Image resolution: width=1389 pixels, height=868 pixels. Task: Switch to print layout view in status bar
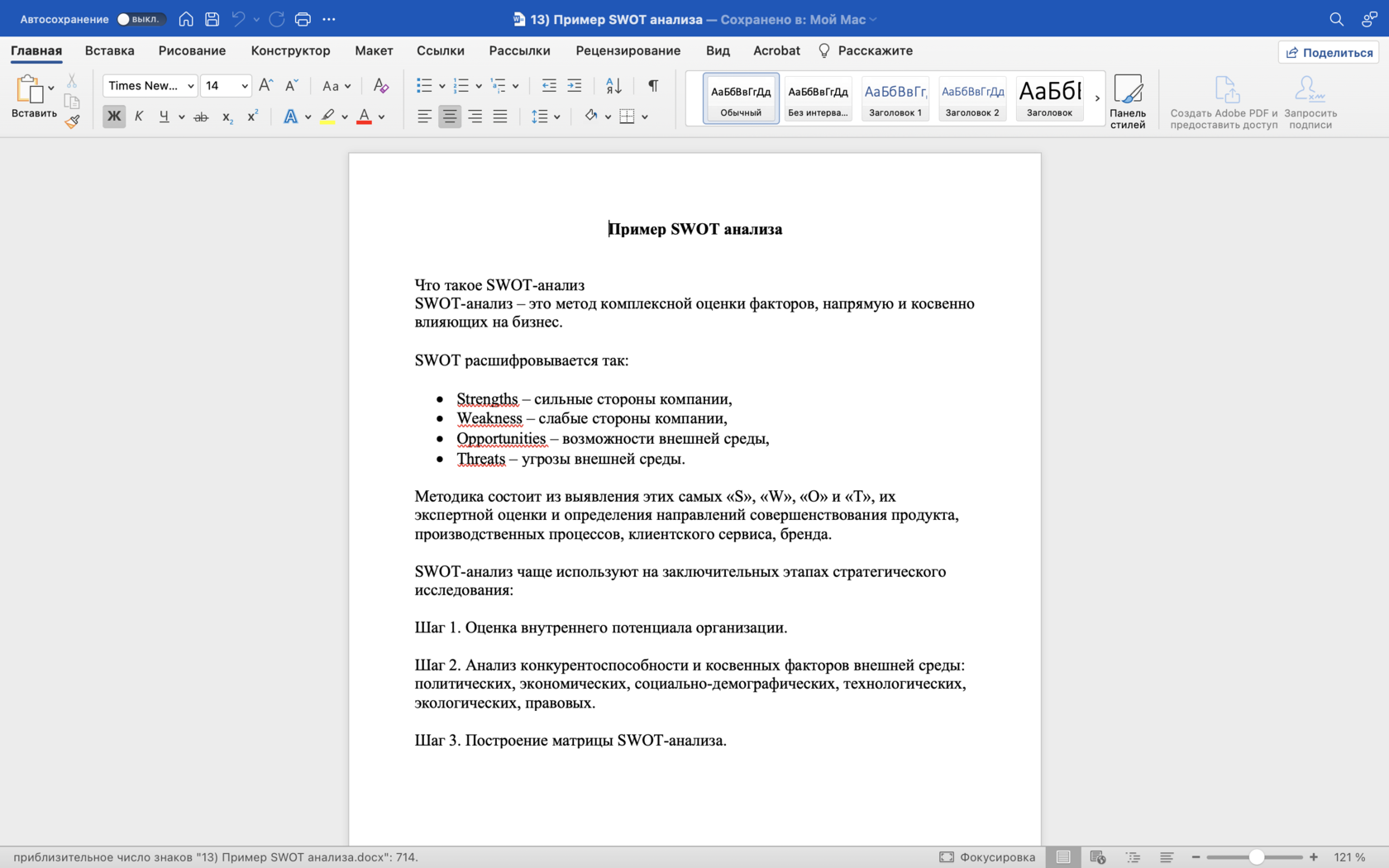1063,857
